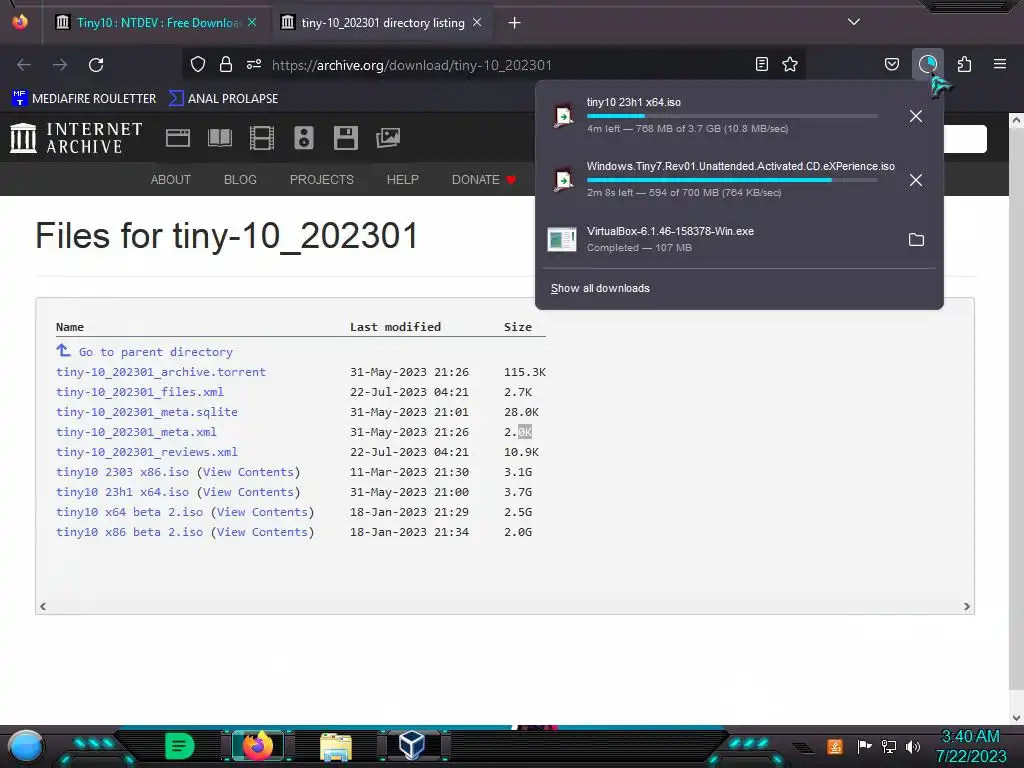Open VirtualBox from taskbar
Viewport: 1024px width, 768px height.
coord(412,746)
